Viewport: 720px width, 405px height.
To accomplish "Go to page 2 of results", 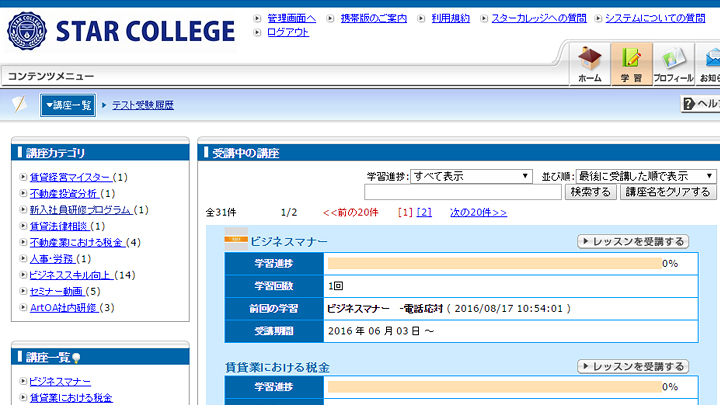I will 424,212.
